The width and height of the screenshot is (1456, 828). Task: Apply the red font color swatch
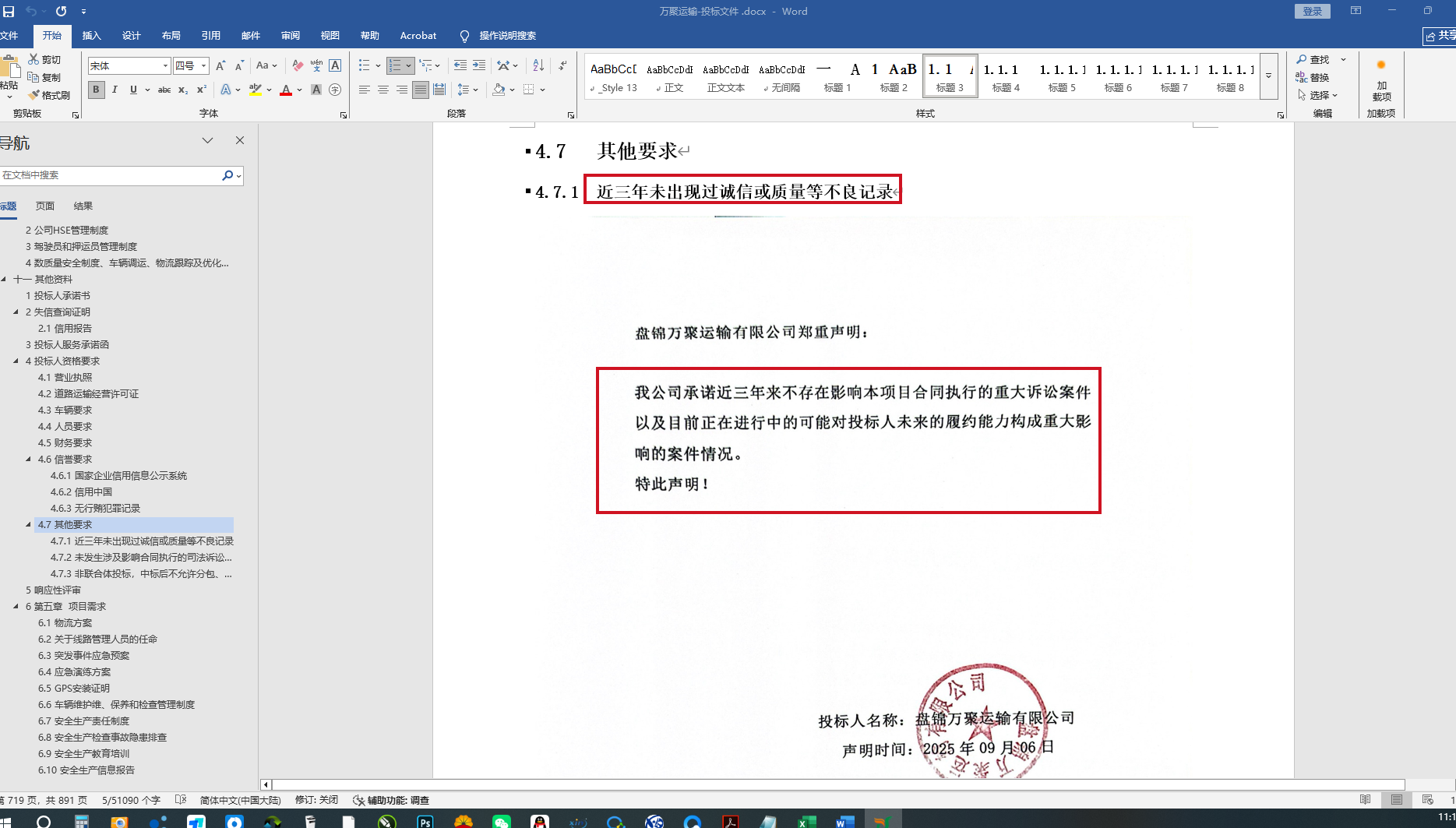coord(286,90)
